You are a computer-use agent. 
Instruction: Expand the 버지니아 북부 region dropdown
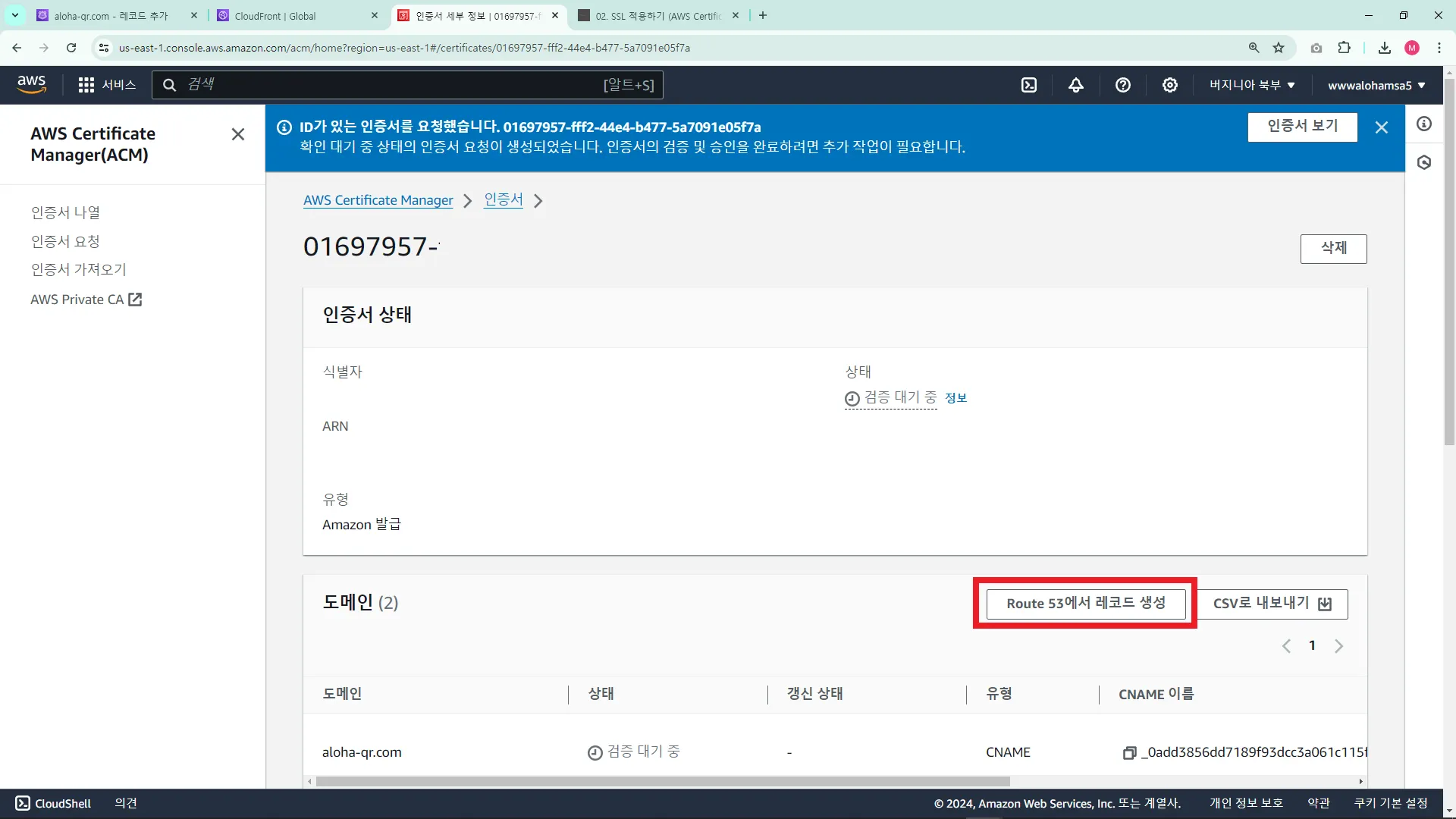click(1252, 85)
